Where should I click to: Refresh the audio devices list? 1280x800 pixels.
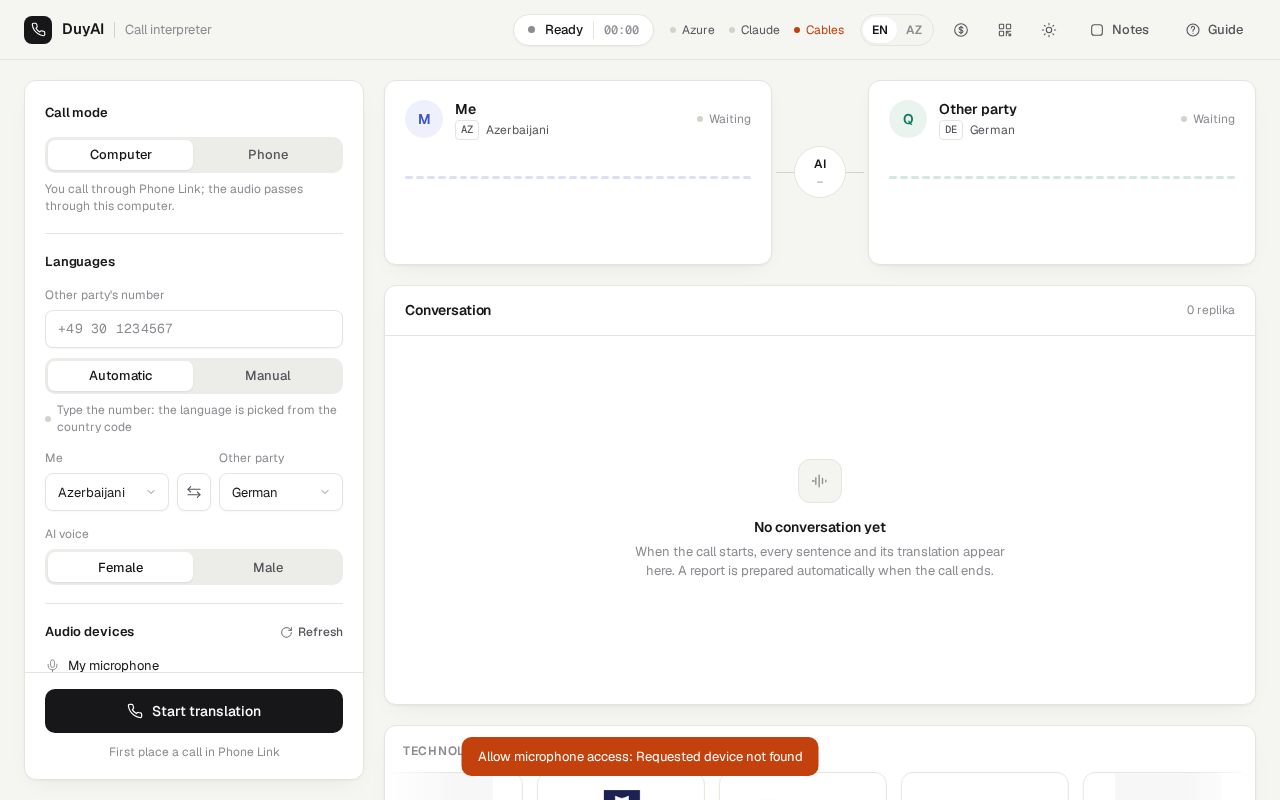(312, 632)
